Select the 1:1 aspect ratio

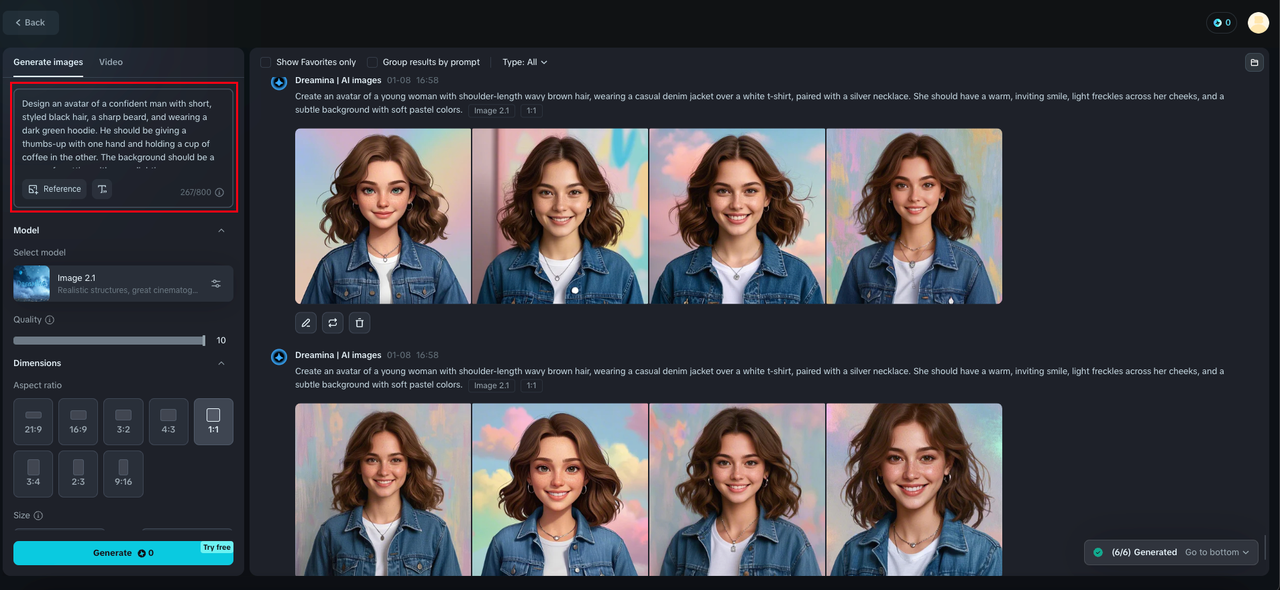pyautogui.click(x=213, y=421)
